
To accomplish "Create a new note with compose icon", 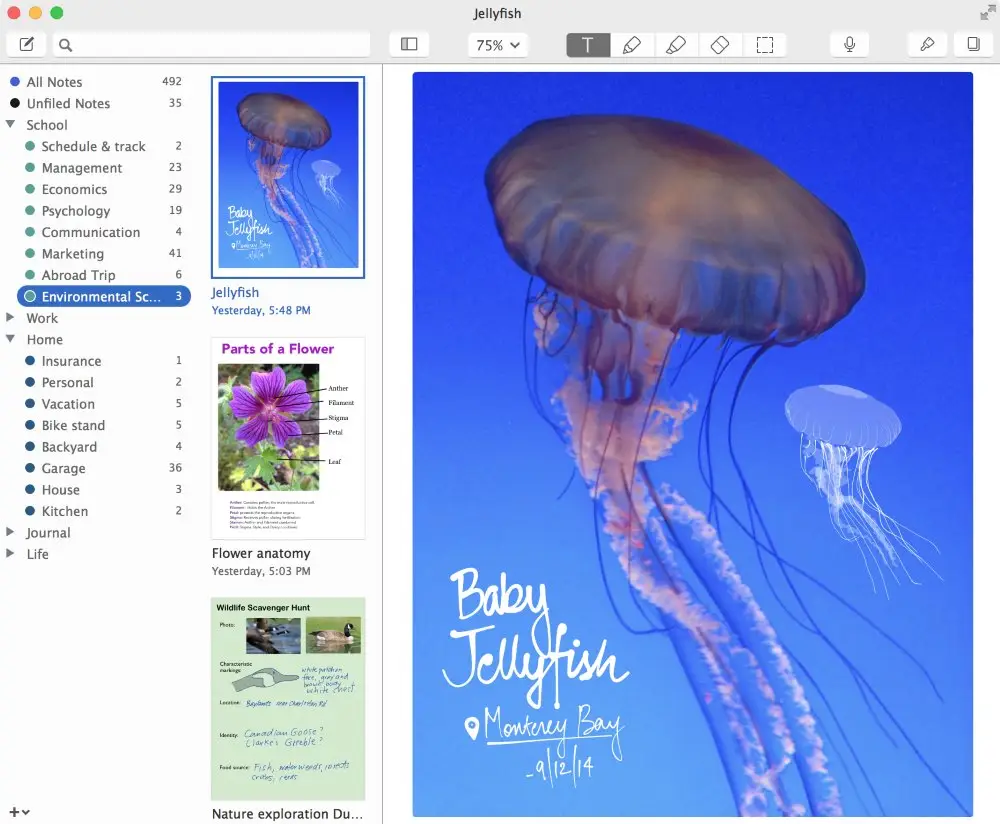I will point(26,45).
